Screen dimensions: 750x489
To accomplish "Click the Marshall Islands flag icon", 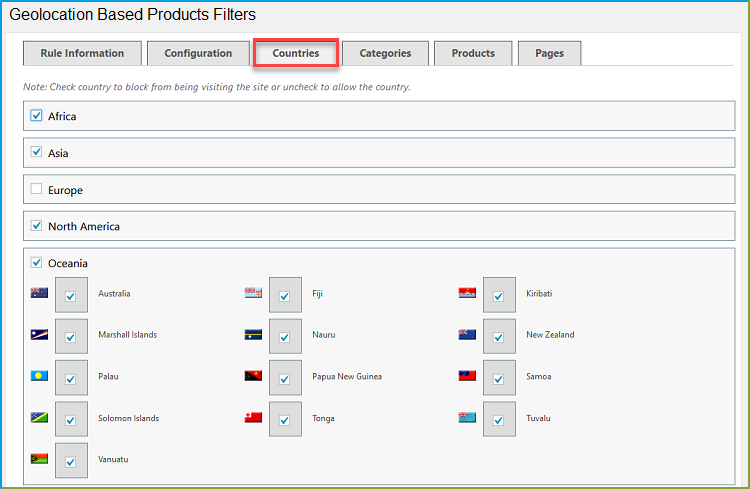I will (x=39, y=334).
